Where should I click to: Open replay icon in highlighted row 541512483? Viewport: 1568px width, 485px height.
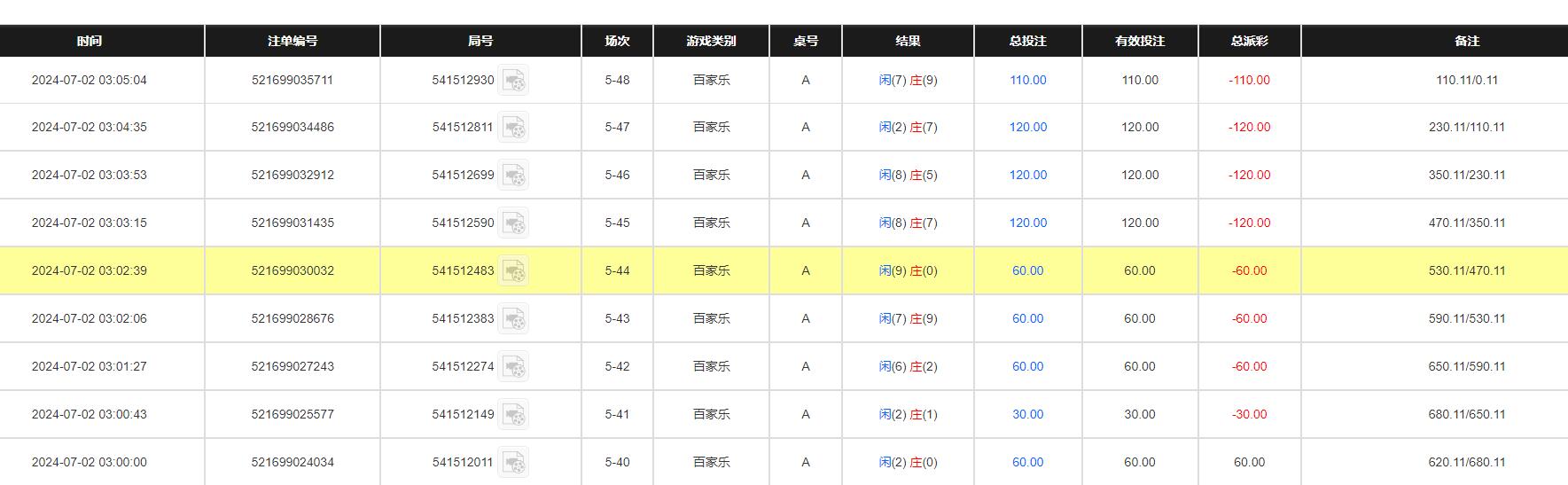(513, 271)
